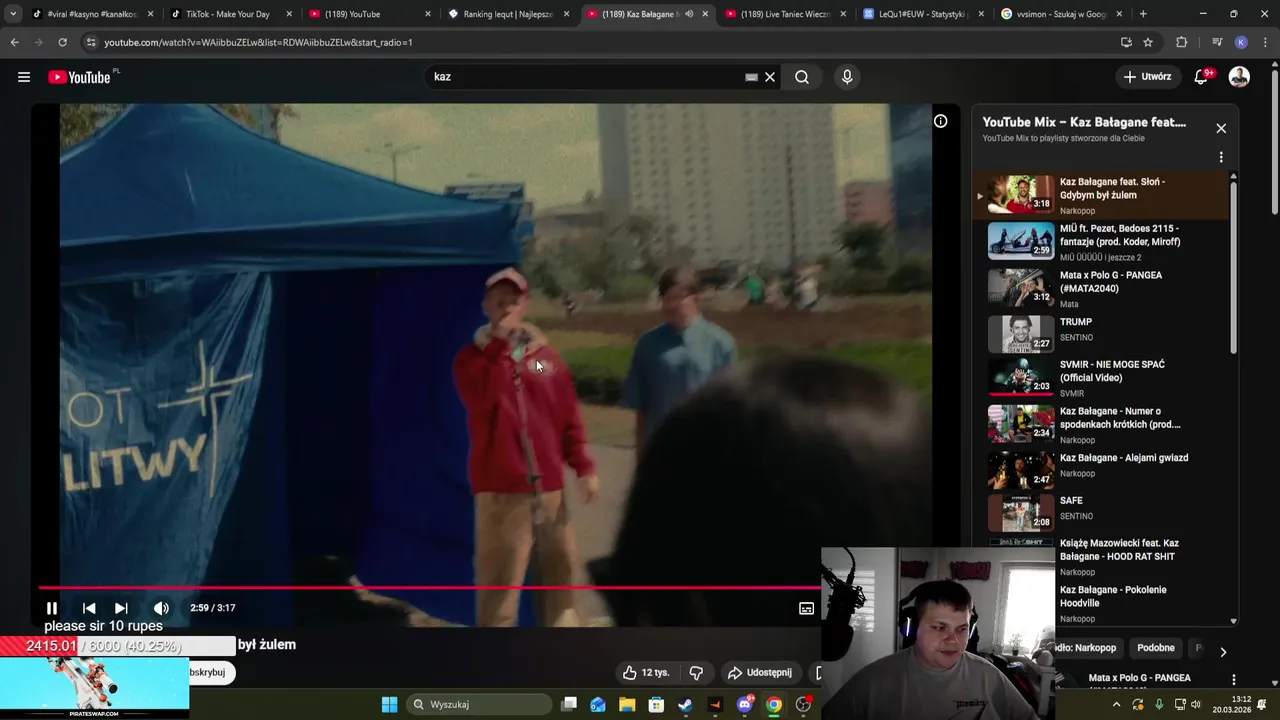This screenshot has height=720, width=1280.
Task: Click the Udostępnij share button
Action: pyautogui.click(x=759, y=673)
